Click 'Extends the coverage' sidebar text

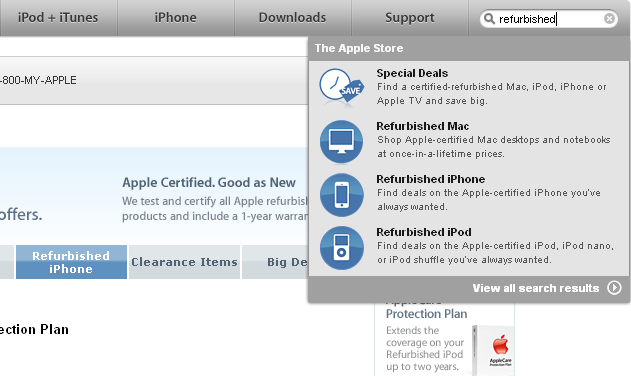coord(425,349)
